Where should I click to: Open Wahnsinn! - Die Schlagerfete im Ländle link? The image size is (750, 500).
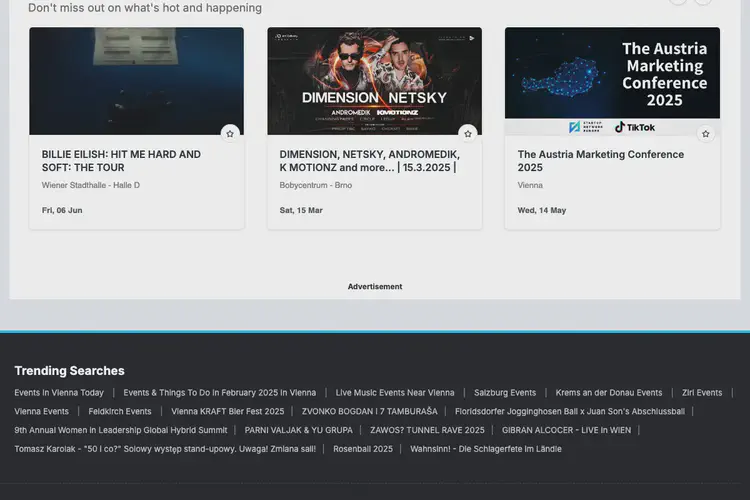[x=486, y=449]
